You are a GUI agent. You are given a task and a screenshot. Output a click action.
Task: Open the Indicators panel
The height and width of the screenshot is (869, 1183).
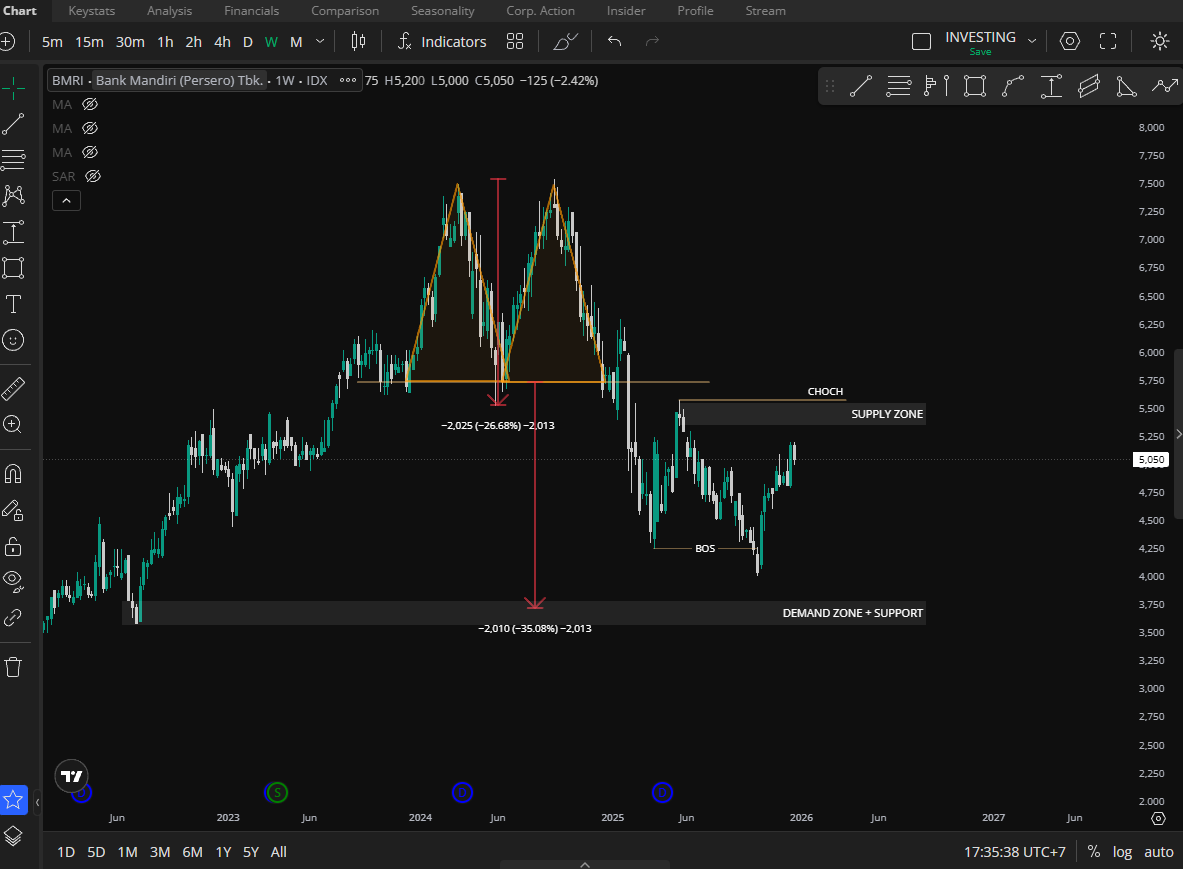pyautogui.click(x=442, y=42)
